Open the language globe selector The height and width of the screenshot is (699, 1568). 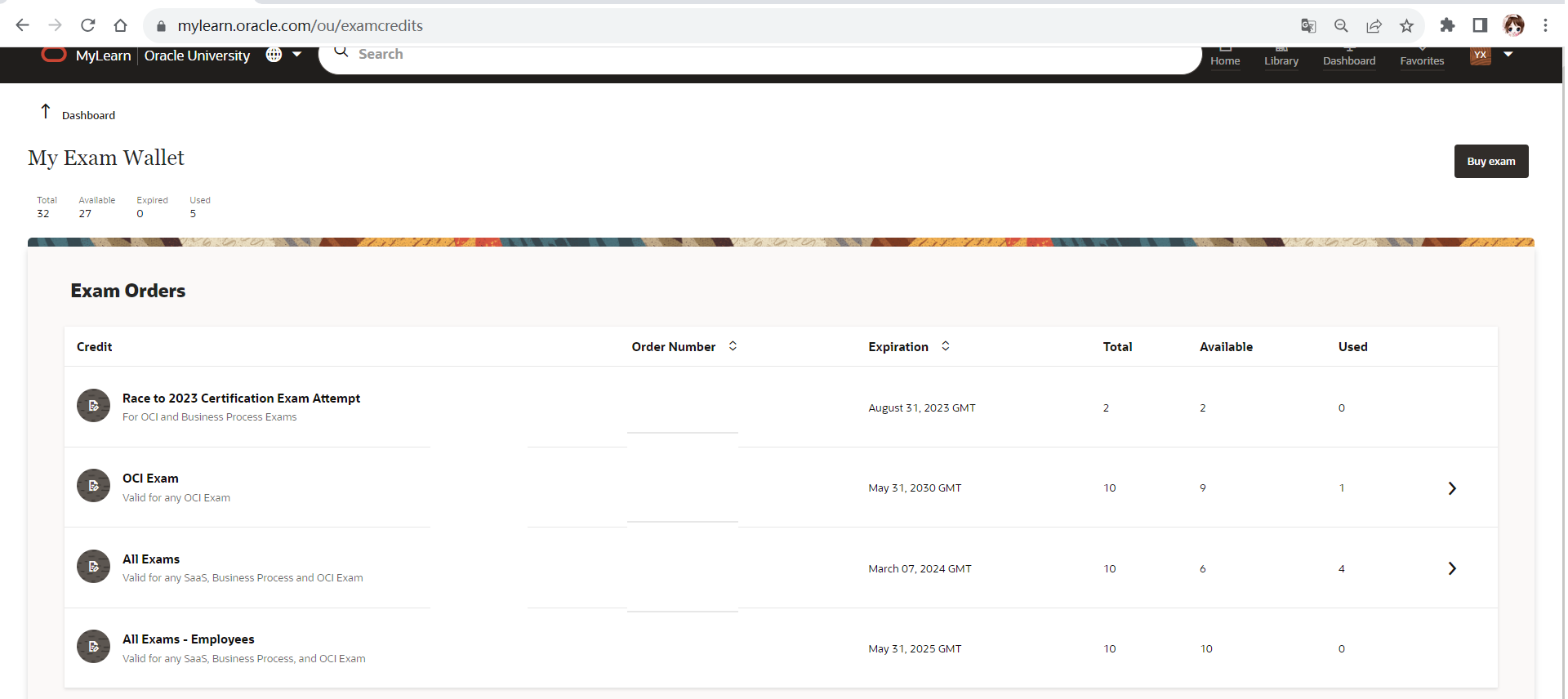tap(274, 55)
